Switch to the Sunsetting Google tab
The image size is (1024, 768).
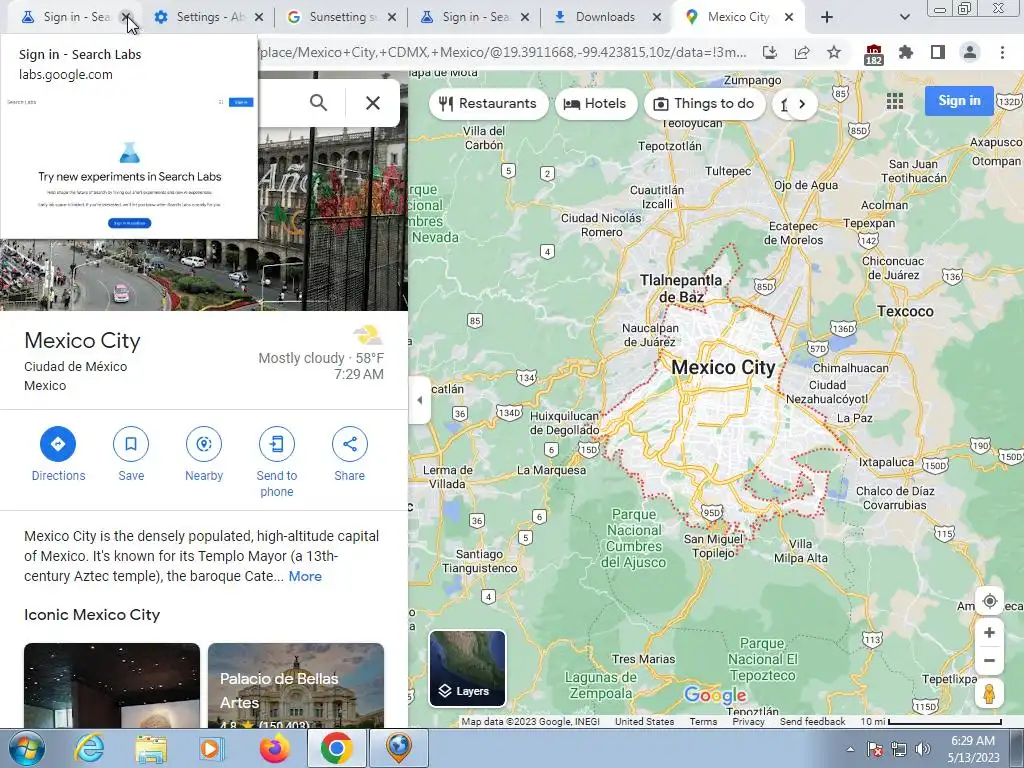coord(342,17)
